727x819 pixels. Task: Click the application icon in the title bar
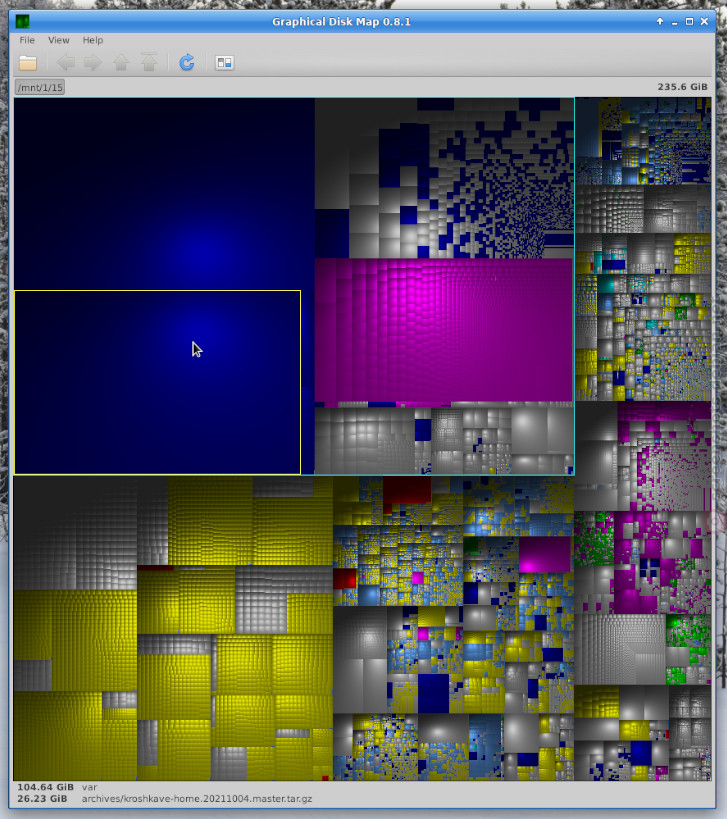22,21
